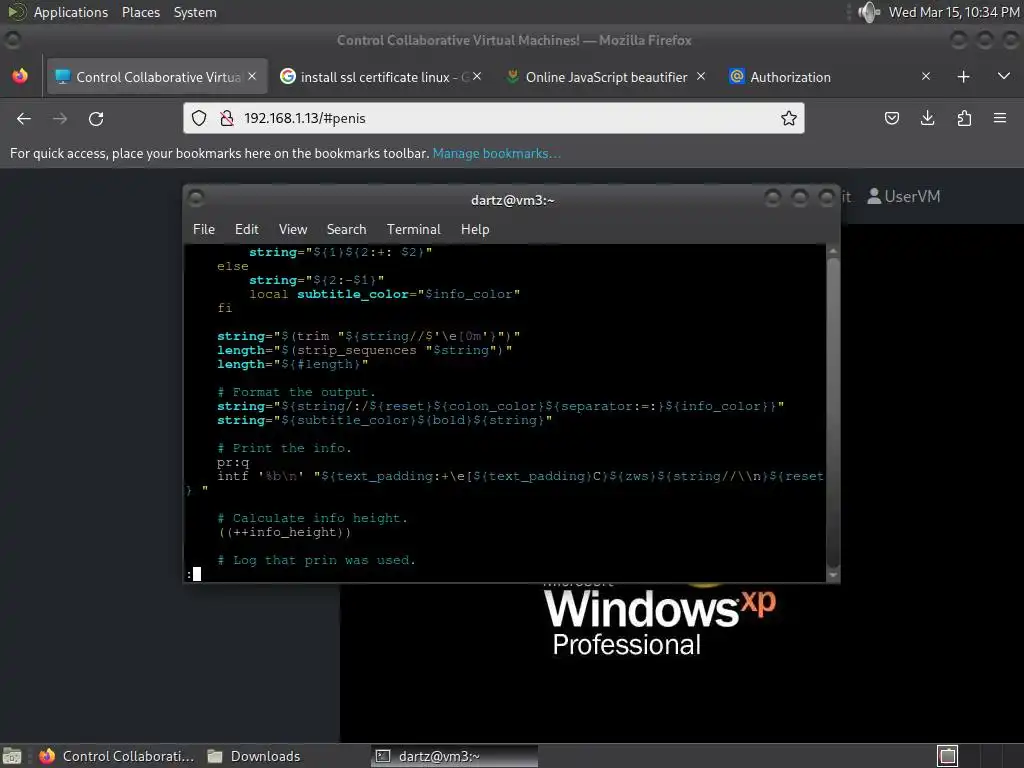Click the terminal window menu button
The image size is (1024, 768).
pyautogui.click(x=196, y=198)
